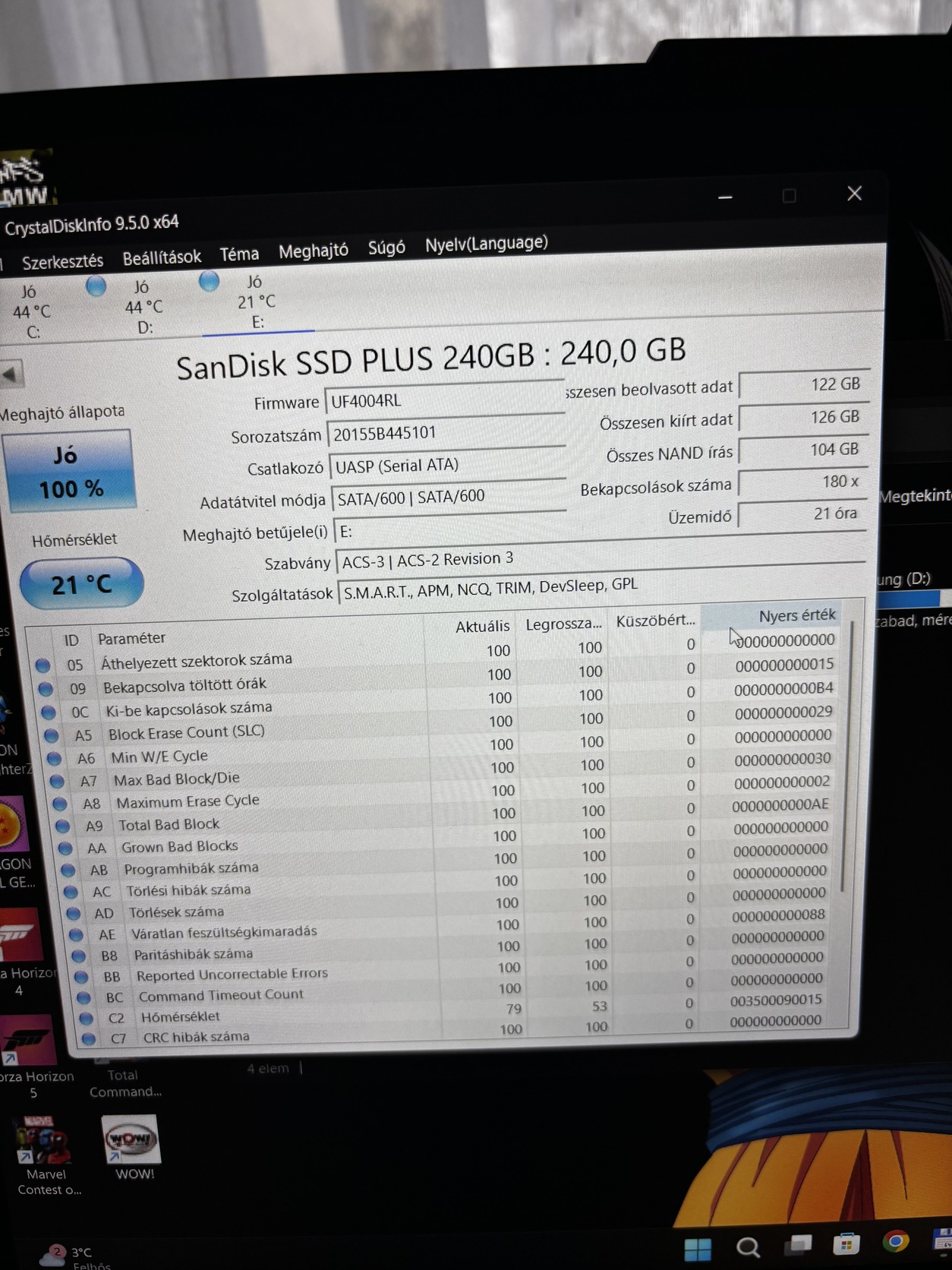Open the Marvel Contest desktop shortcut

[x=47, y=1155]
